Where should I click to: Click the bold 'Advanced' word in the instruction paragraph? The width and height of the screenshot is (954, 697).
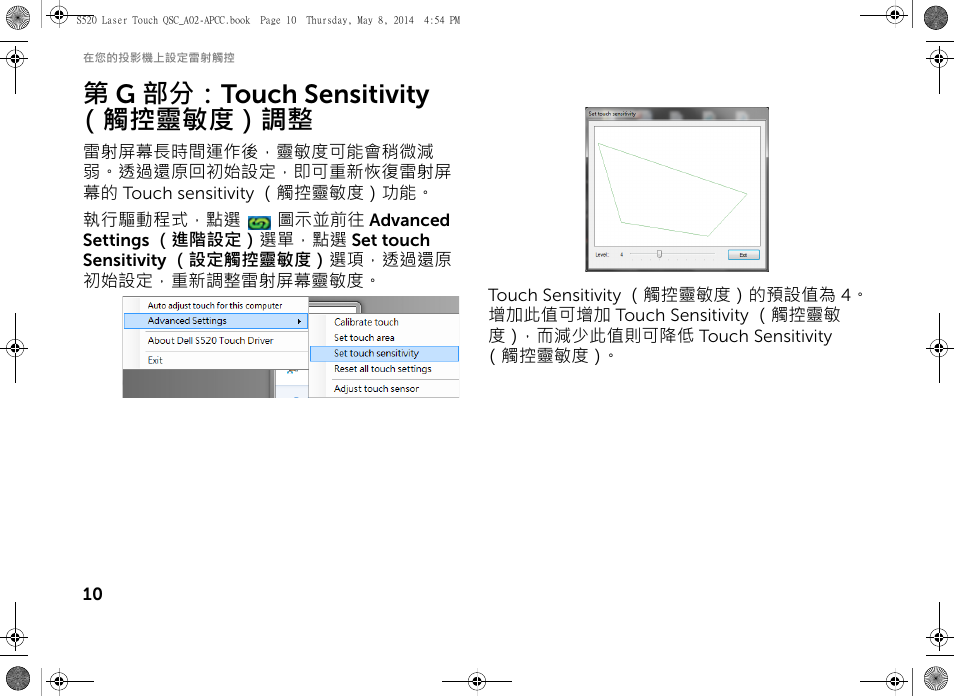[409, 220]
